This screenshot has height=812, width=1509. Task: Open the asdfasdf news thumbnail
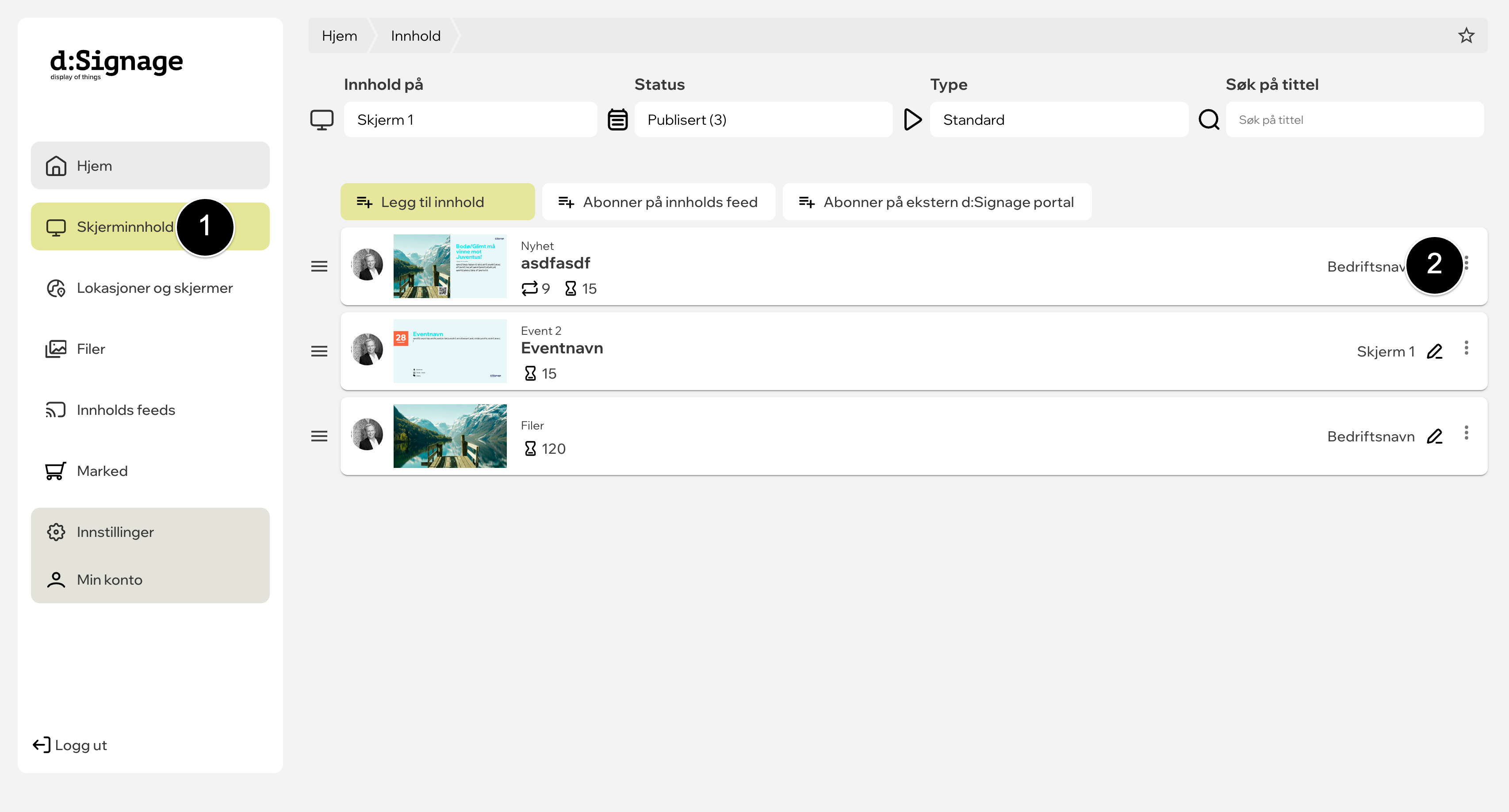point(450,266)
